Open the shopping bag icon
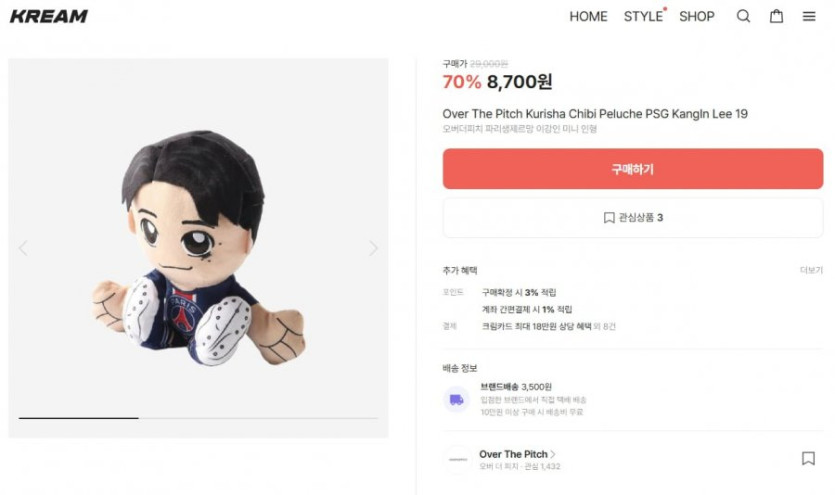 [x=776, y=16]
